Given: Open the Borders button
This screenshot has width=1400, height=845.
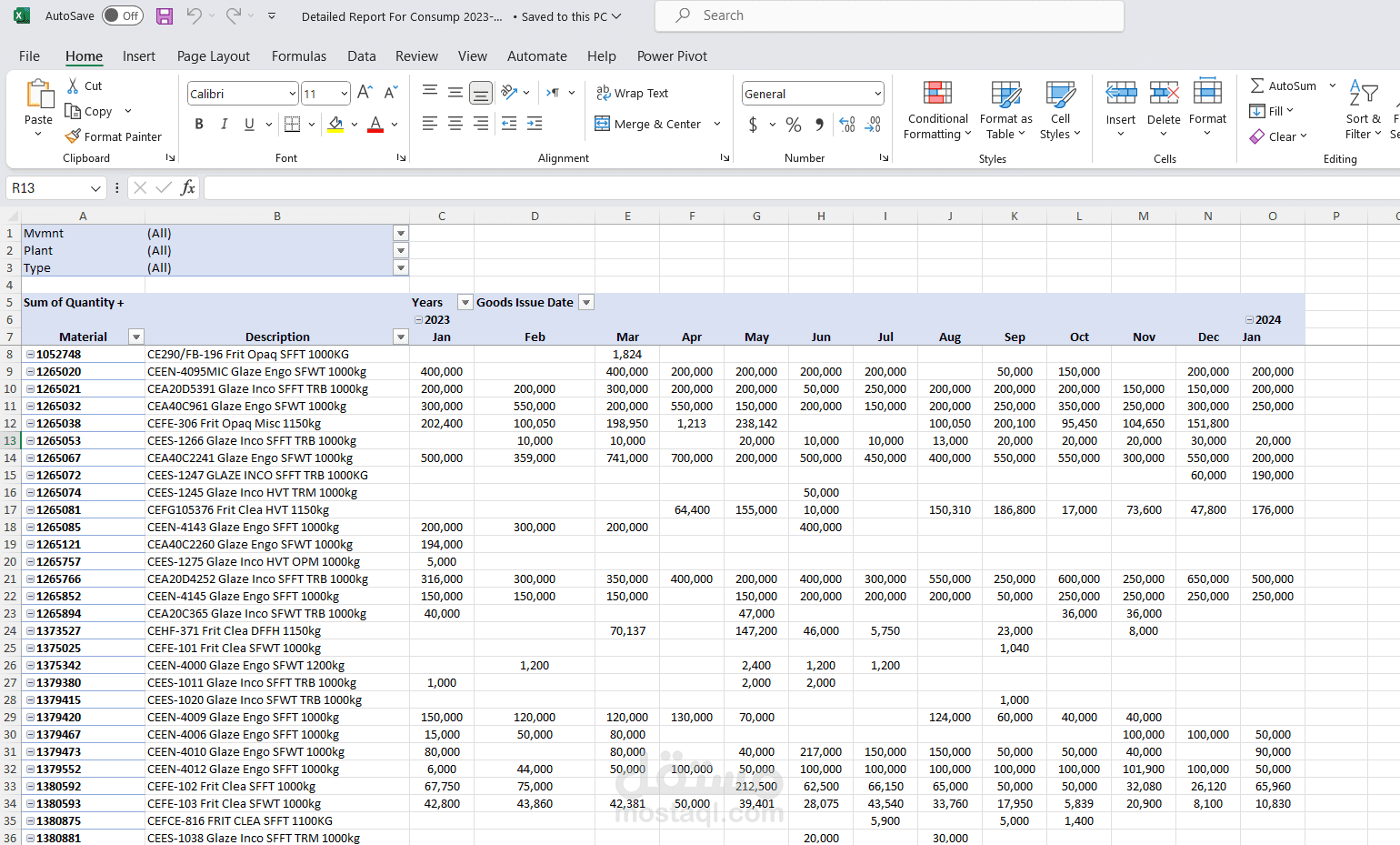Looking at the screenshot, I should pos(292,124).
